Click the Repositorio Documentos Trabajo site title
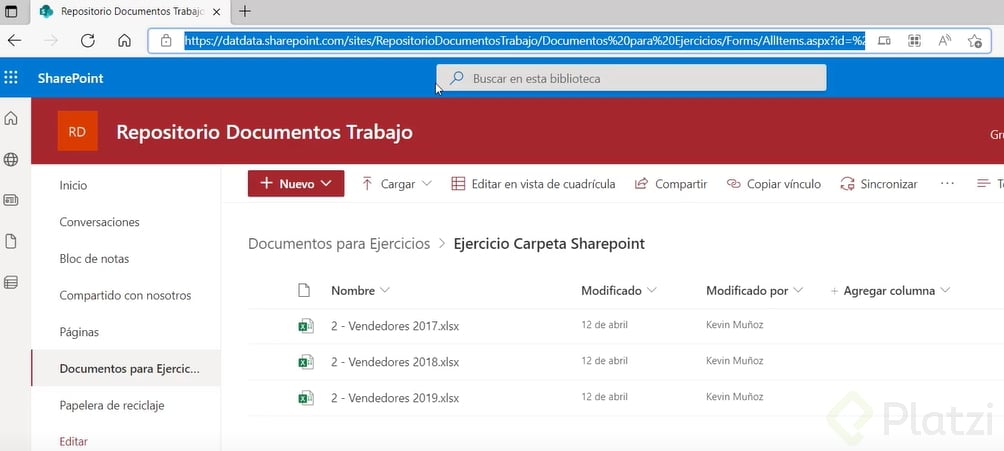 tap(264, 133)
